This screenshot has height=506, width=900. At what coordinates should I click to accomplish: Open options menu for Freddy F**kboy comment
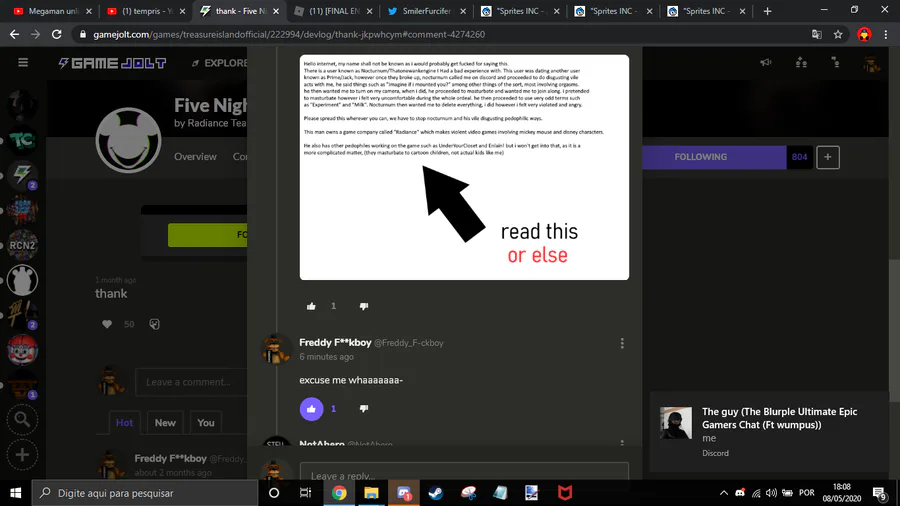622,343
